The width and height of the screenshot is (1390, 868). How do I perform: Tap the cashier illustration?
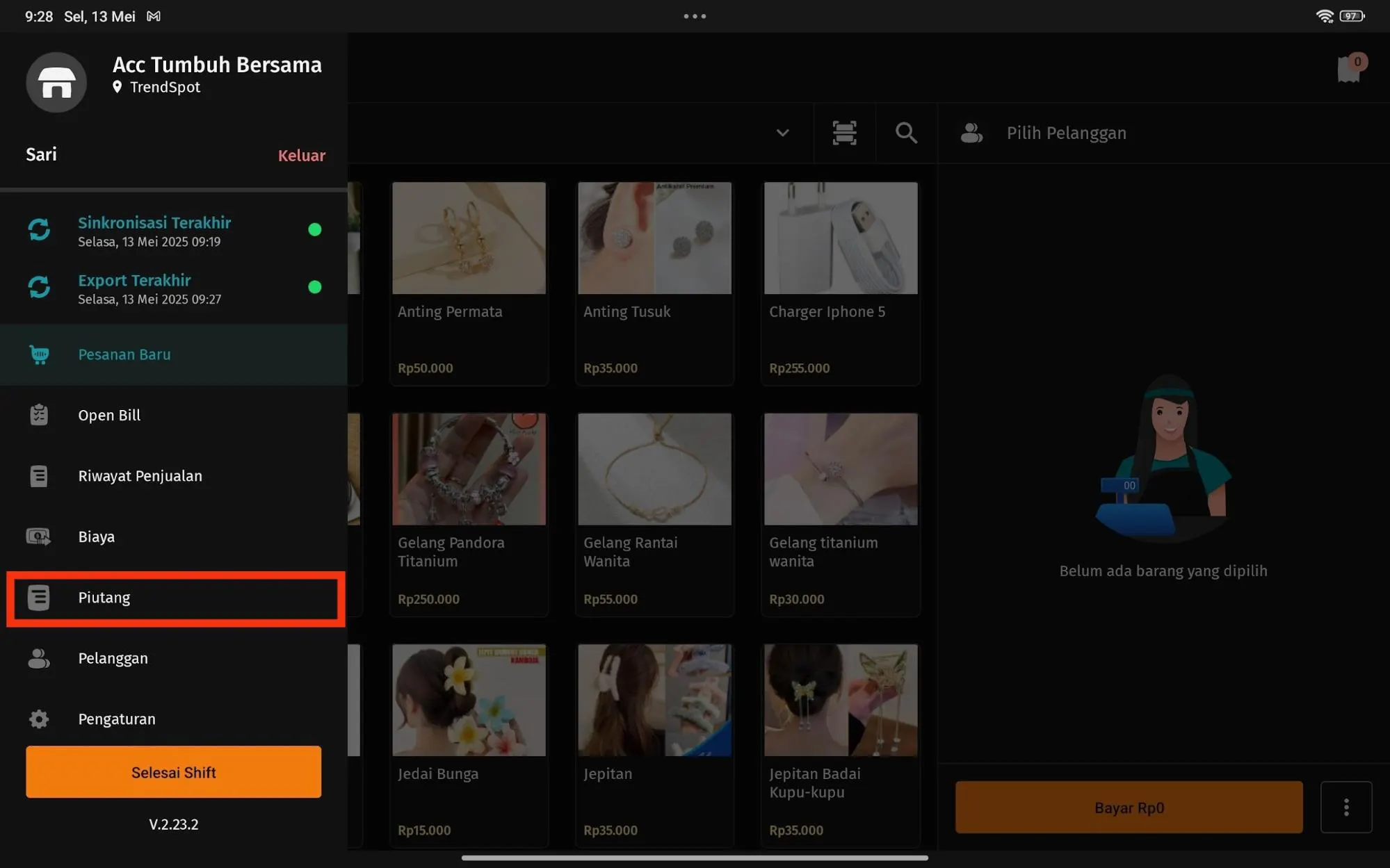1163,459
